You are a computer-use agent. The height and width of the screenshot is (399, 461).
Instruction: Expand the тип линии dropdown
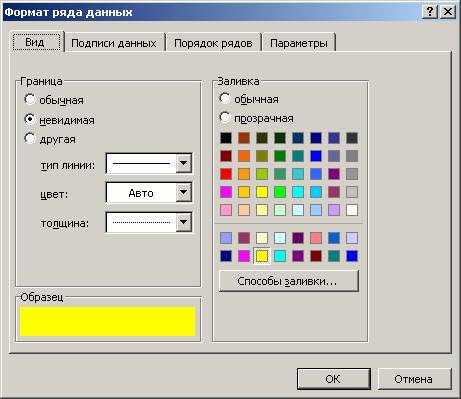(184, 163)
